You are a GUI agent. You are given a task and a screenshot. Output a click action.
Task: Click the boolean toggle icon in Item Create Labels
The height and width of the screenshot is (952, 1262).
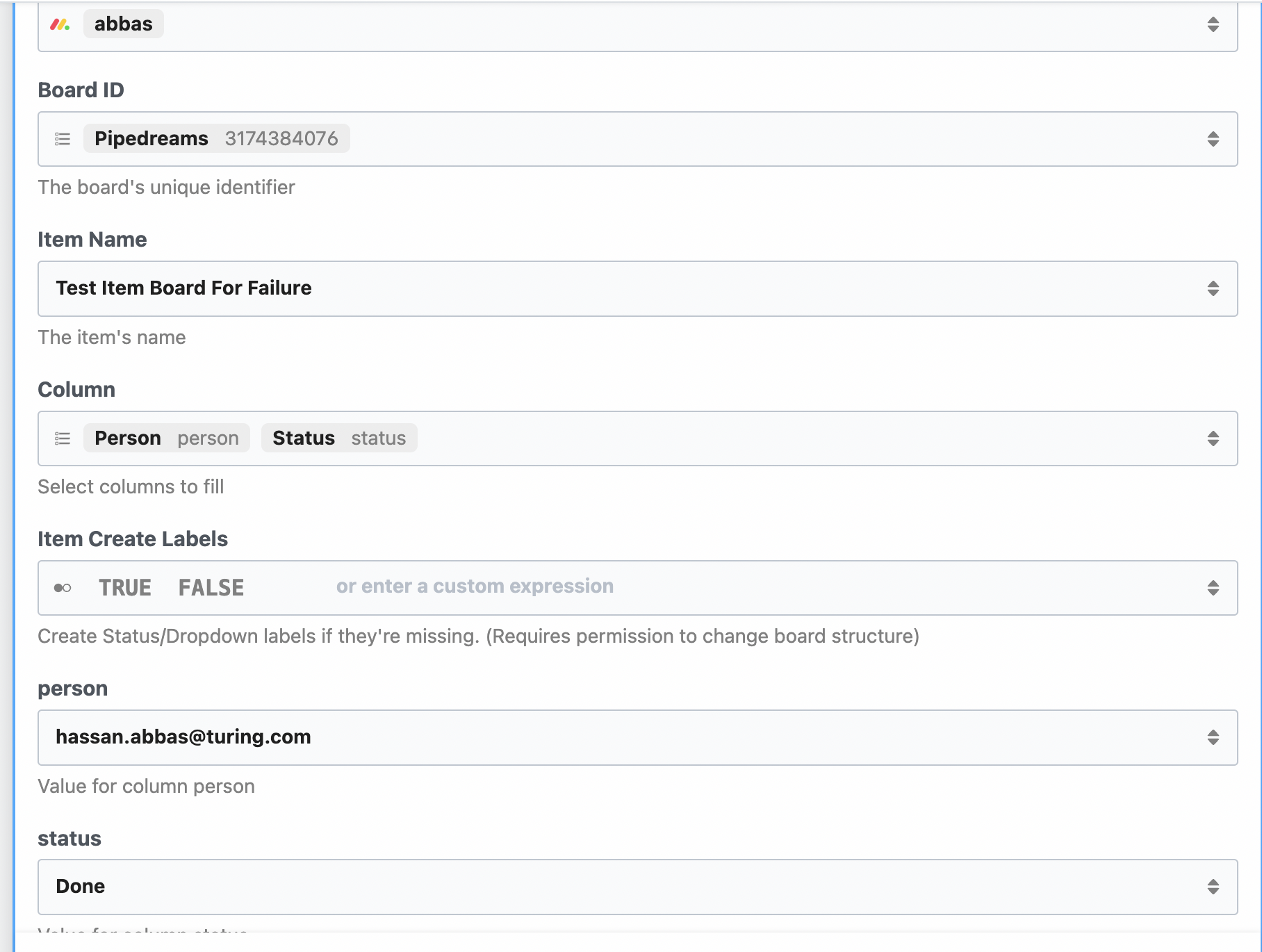click(63, 588)
